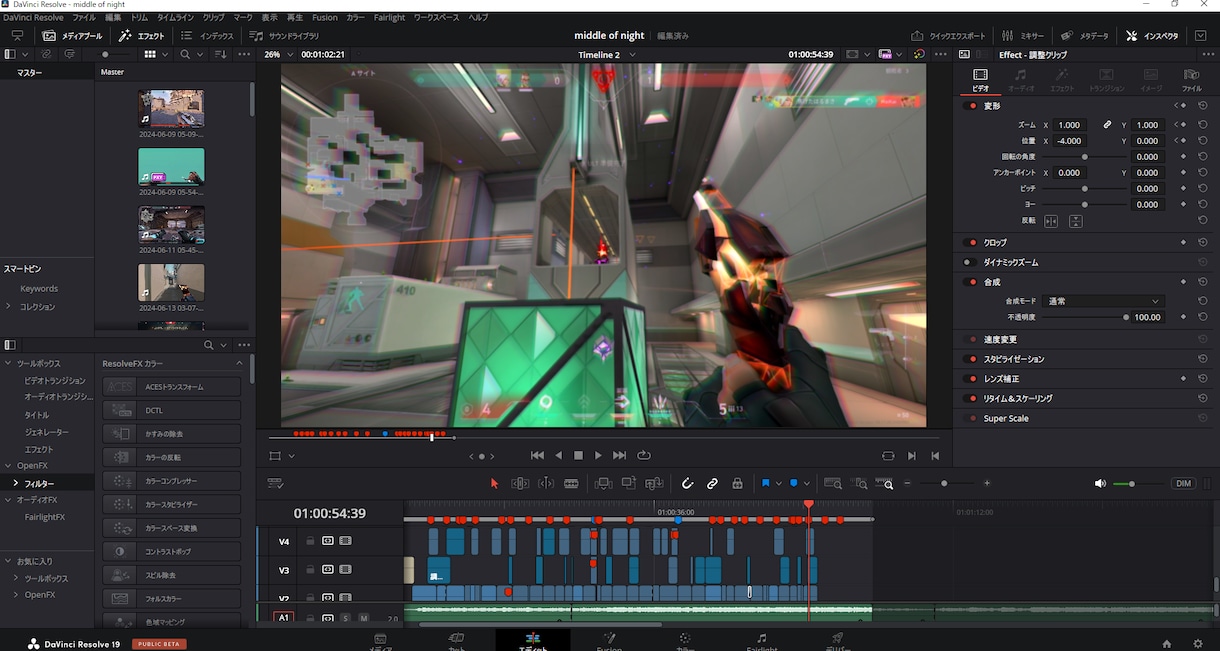Screen dimensions: 1220x651
Task: Show the メタデータ panel
Action: pyautogui.click(x=1084, y=35)
